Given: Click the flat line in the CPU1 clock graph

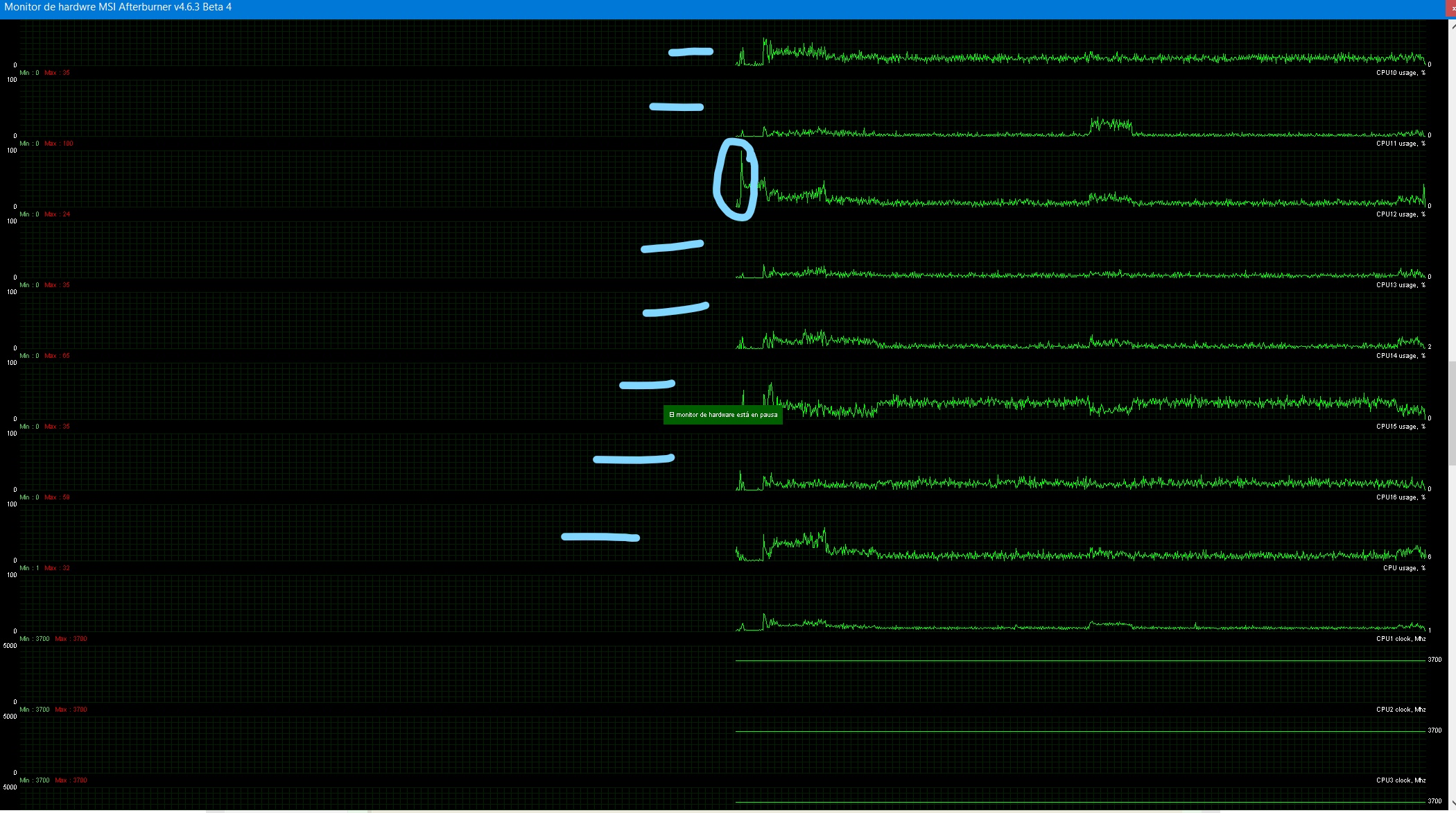Looking at the screenshot, I should point(1080,660).
